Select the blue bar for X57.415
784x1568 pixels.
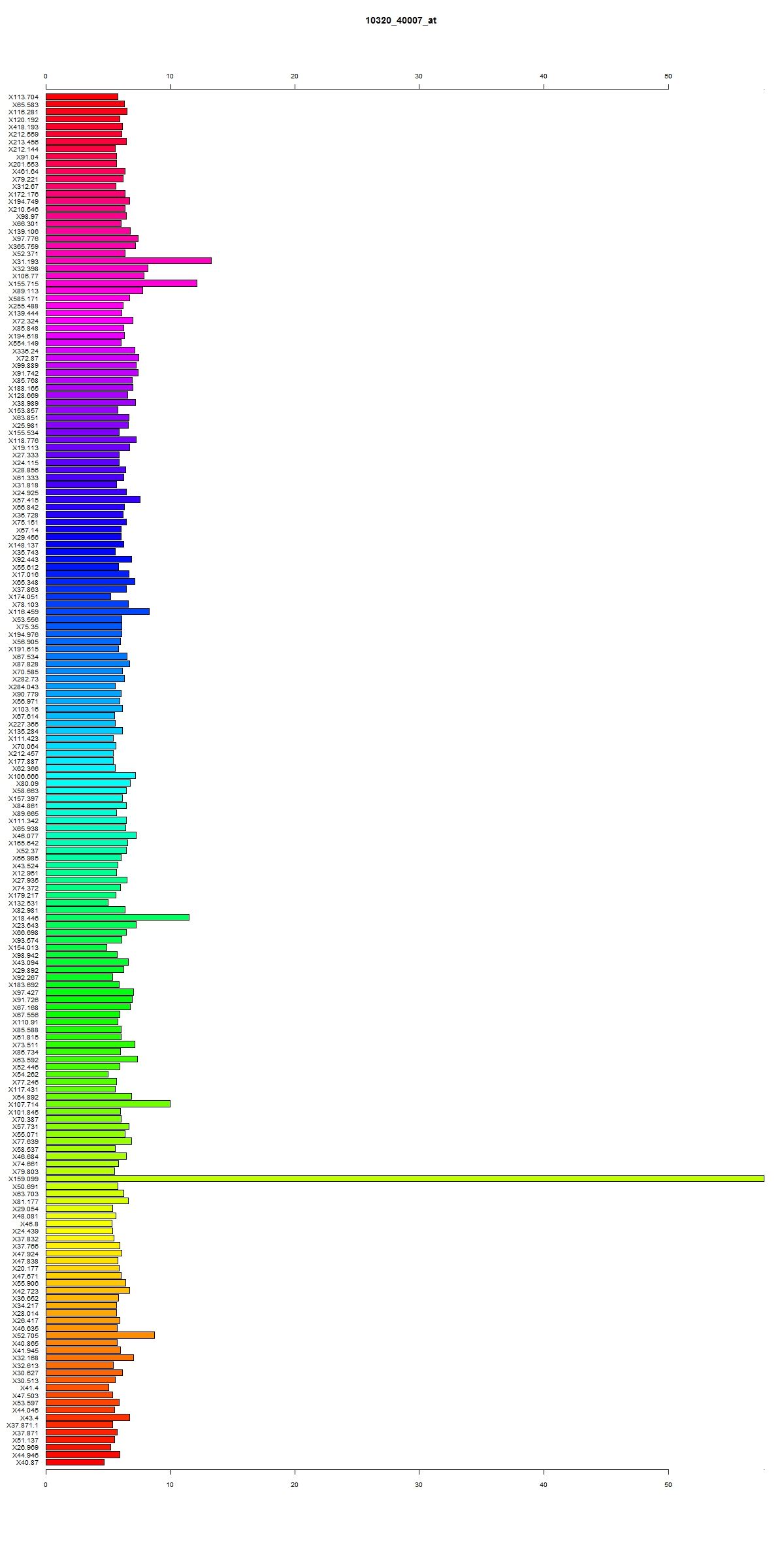93,499
